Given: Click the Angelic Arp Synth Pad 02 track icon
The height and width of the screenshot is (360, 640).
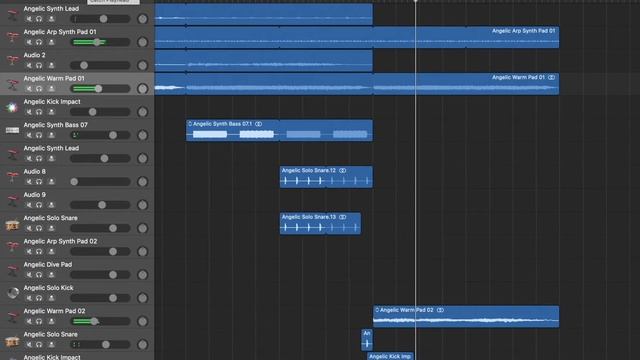Looking at the screenshot, I should coord(12,247).
